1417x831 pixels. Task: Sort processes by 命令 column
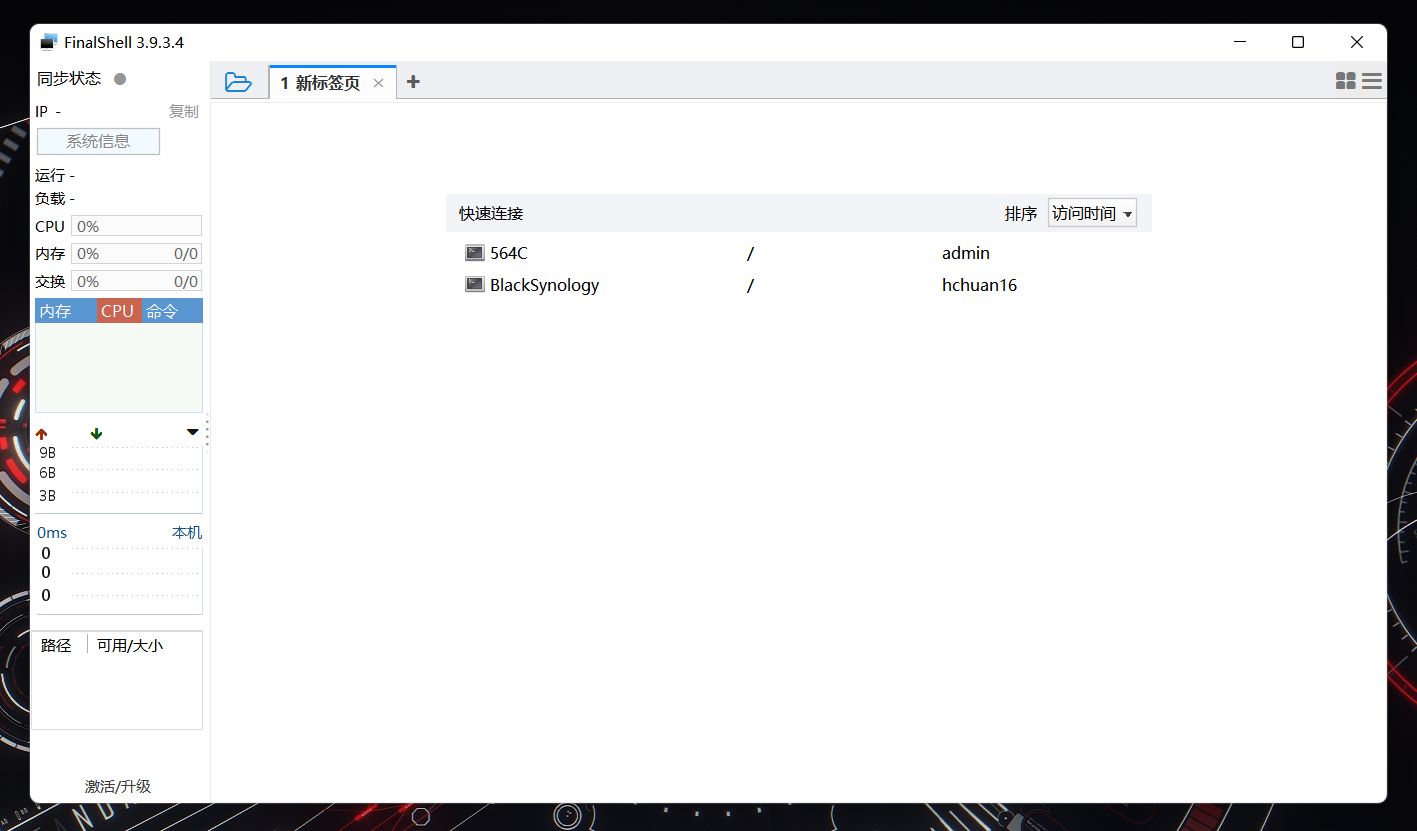(x=172, y=311)
